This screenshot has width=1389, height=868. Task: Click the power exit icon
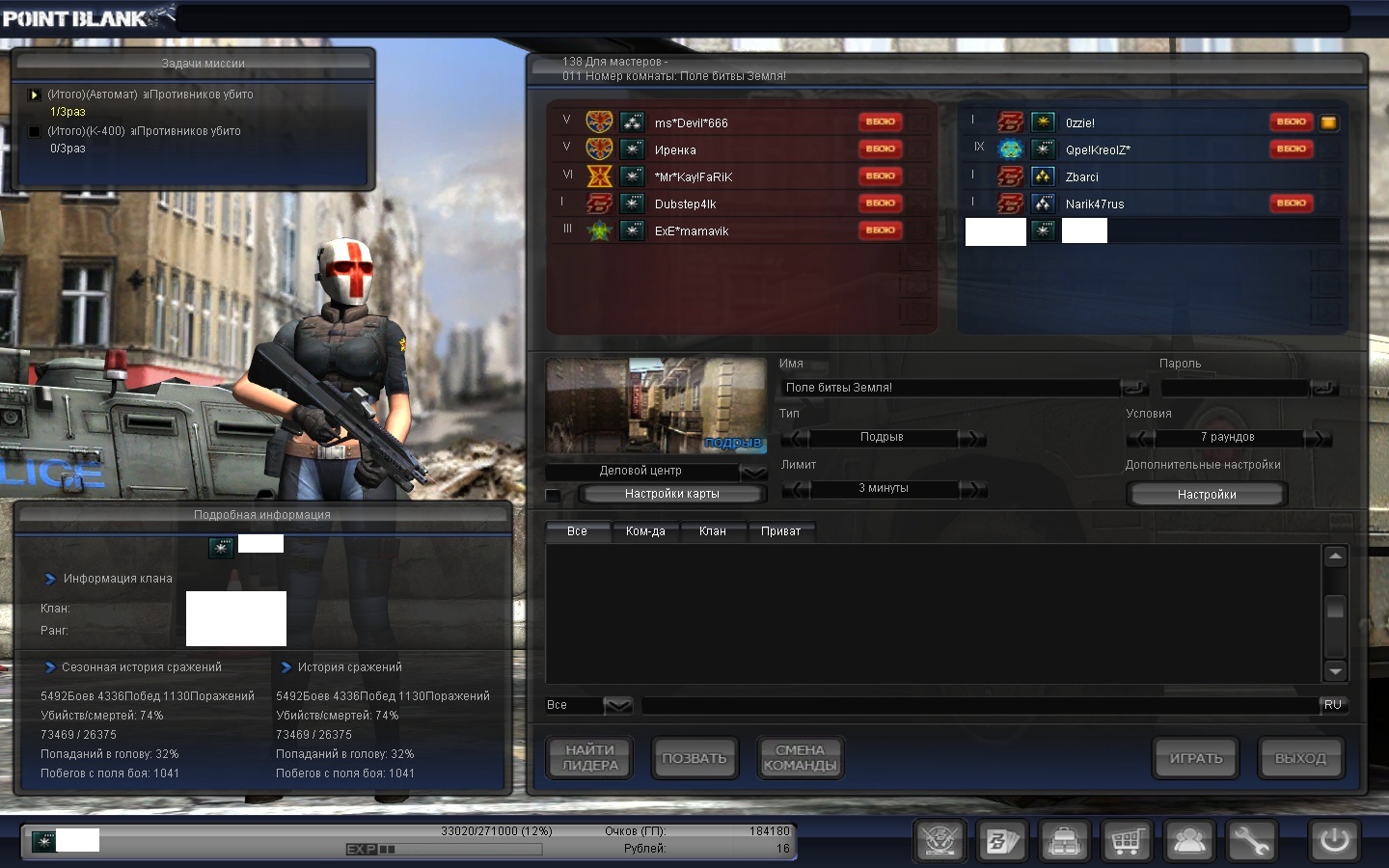pos(1334,840)
